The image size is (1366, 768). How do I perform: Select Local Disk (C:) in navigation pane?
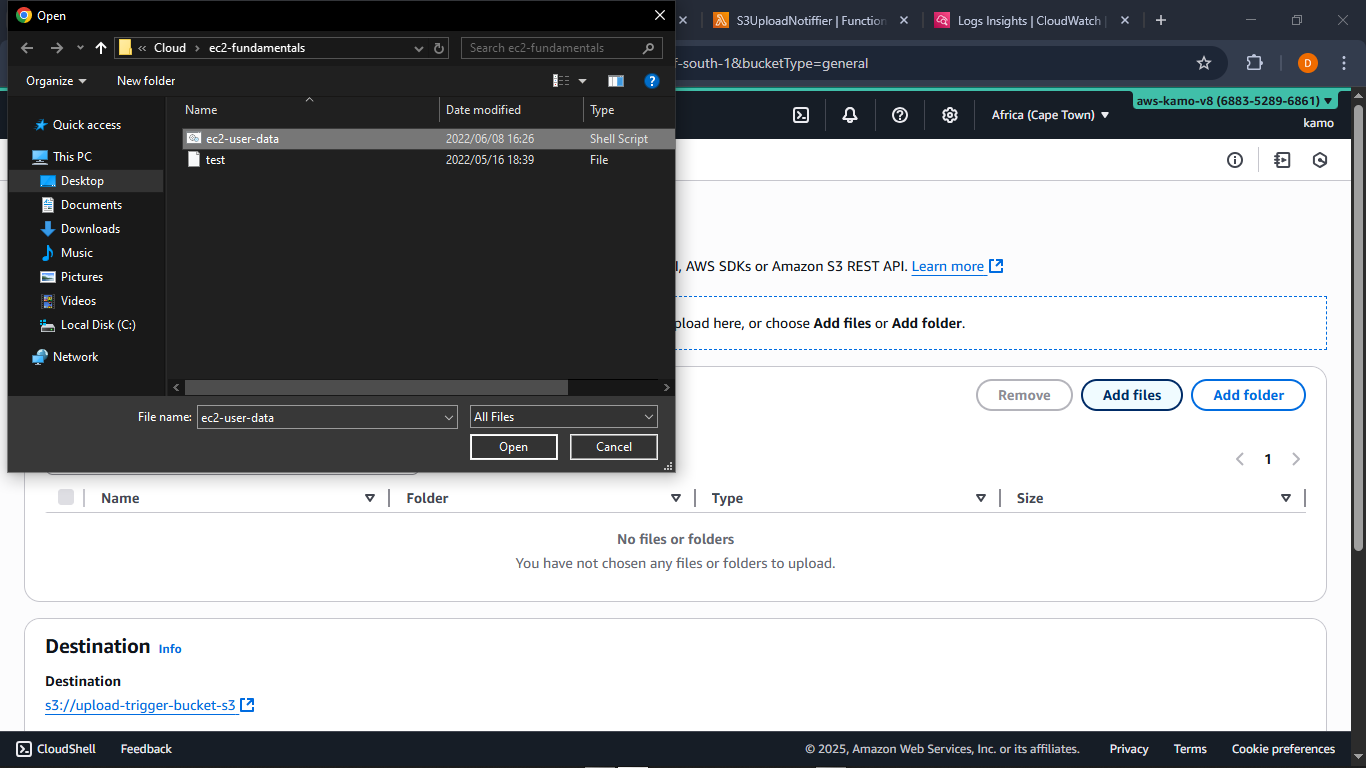(x=98, y=325)
